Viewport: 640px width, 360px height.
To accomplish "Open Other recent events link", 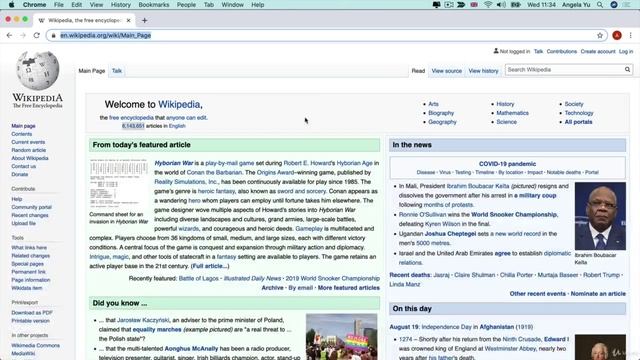I will pos(538,293).
